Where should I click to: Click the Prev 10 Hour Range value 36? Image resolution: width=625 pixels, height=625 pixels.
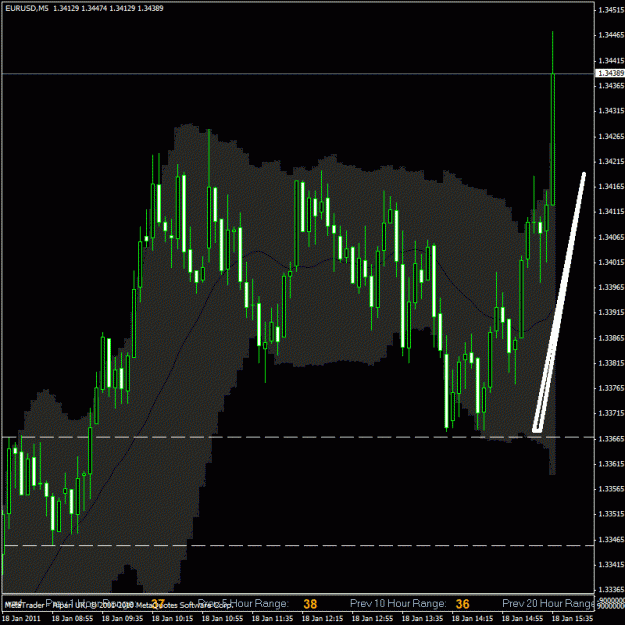(x=462, y=604)
